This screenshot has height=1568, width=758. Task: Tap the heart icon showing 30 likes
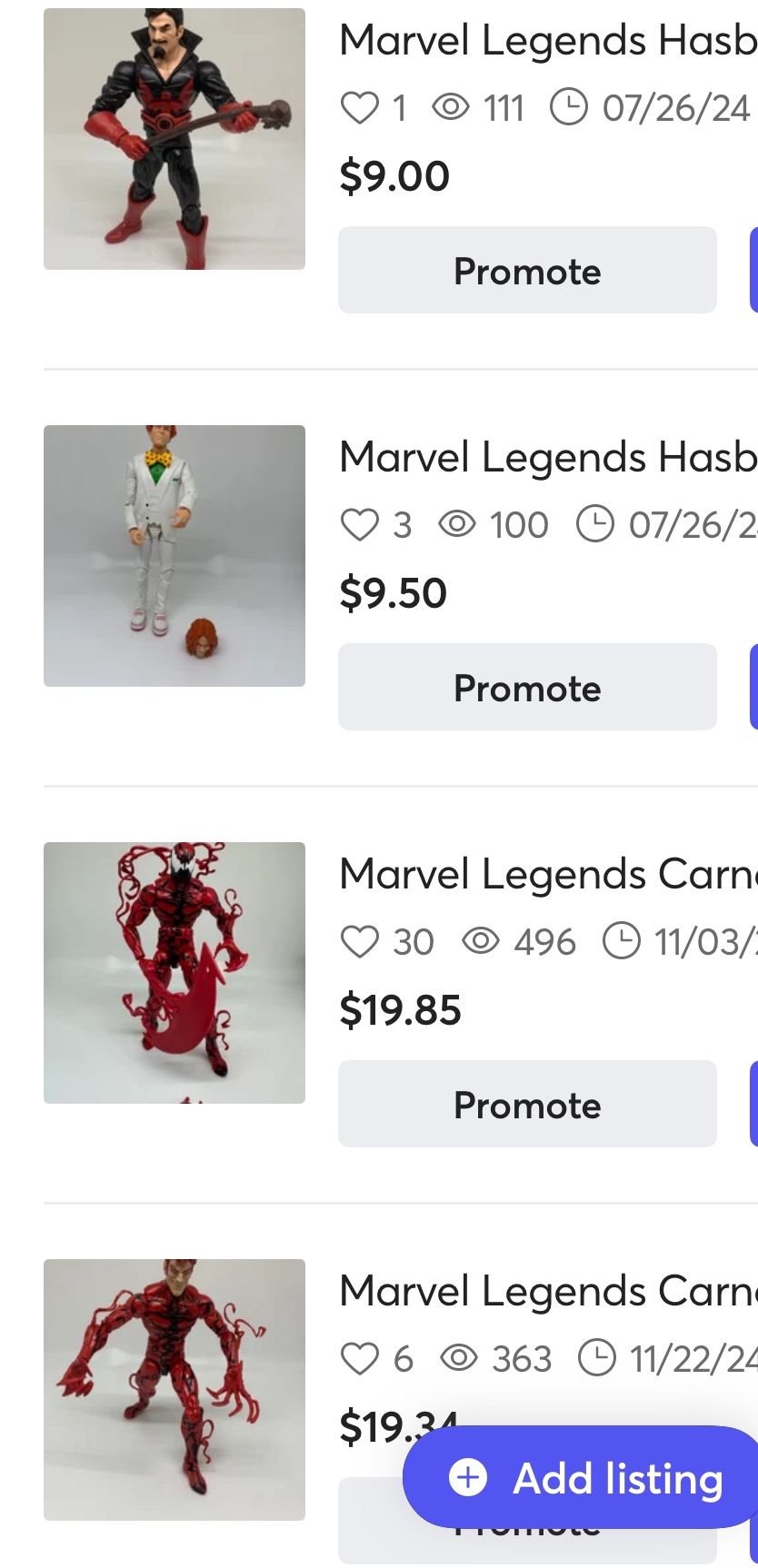pos(359,942)
